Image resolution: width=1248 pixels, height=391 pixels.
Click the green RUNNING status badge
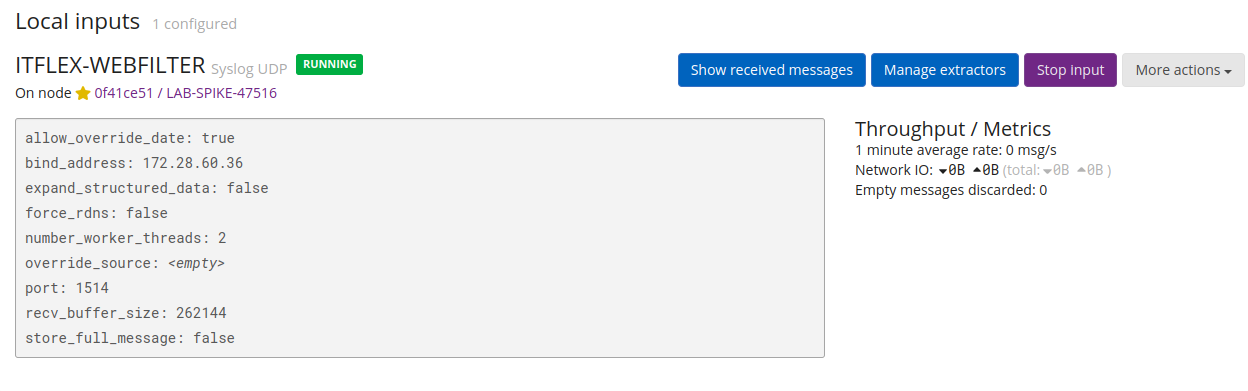point(330,64)
